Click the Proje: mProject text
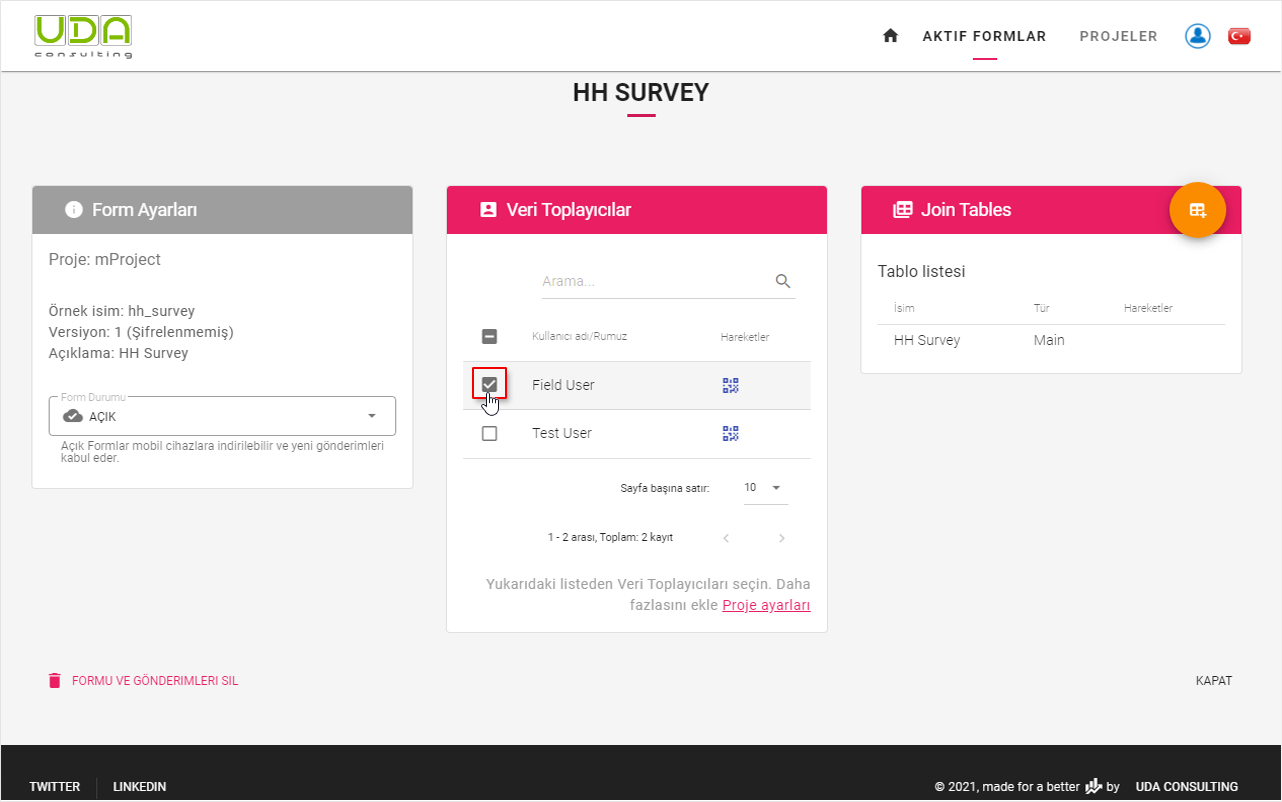Image resolution: width=1282 pixels, height=802 pixels. 105,259
